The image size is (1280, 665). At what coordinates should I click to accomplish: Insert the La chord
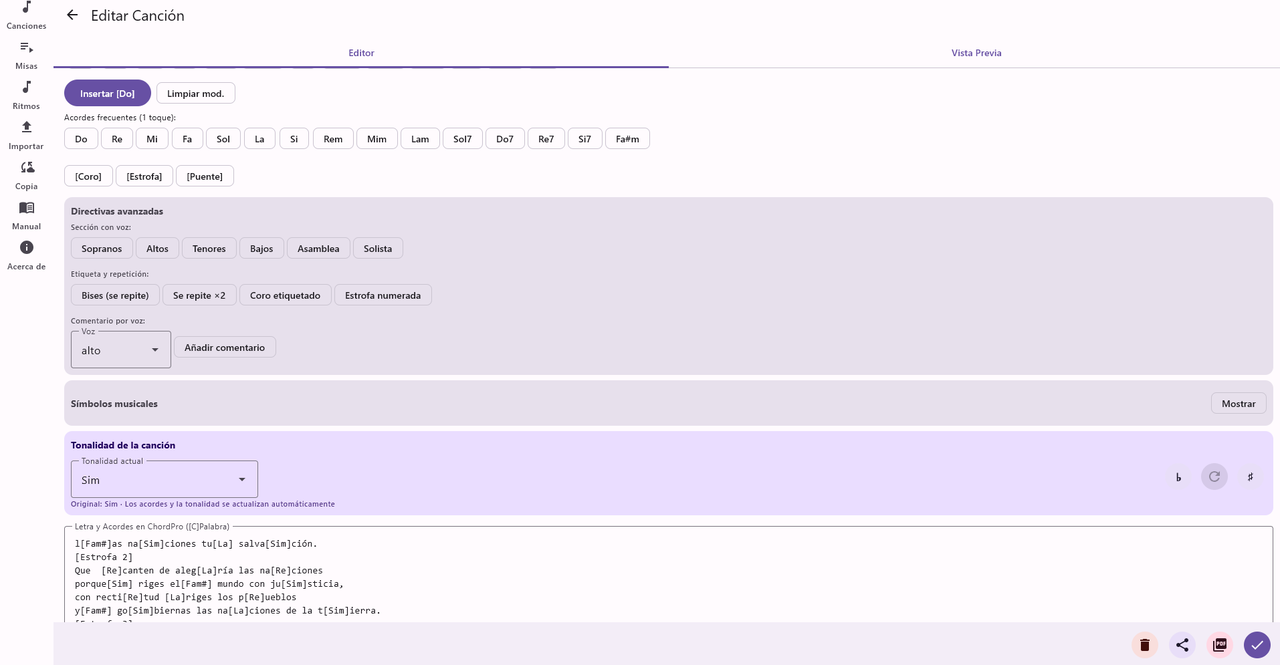[x=259, y=139]
